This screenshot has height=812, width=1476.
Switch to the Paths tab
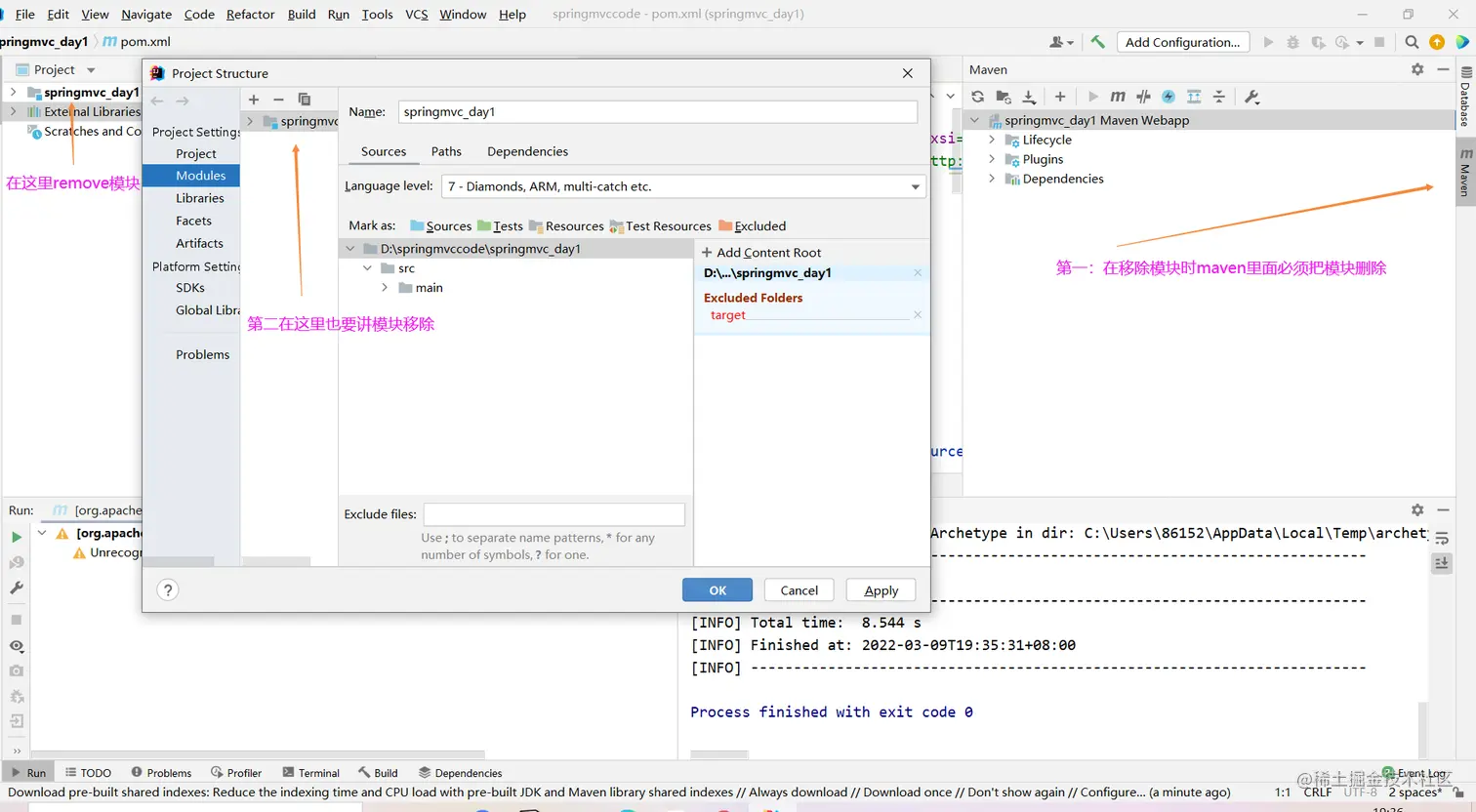[446, 151]
